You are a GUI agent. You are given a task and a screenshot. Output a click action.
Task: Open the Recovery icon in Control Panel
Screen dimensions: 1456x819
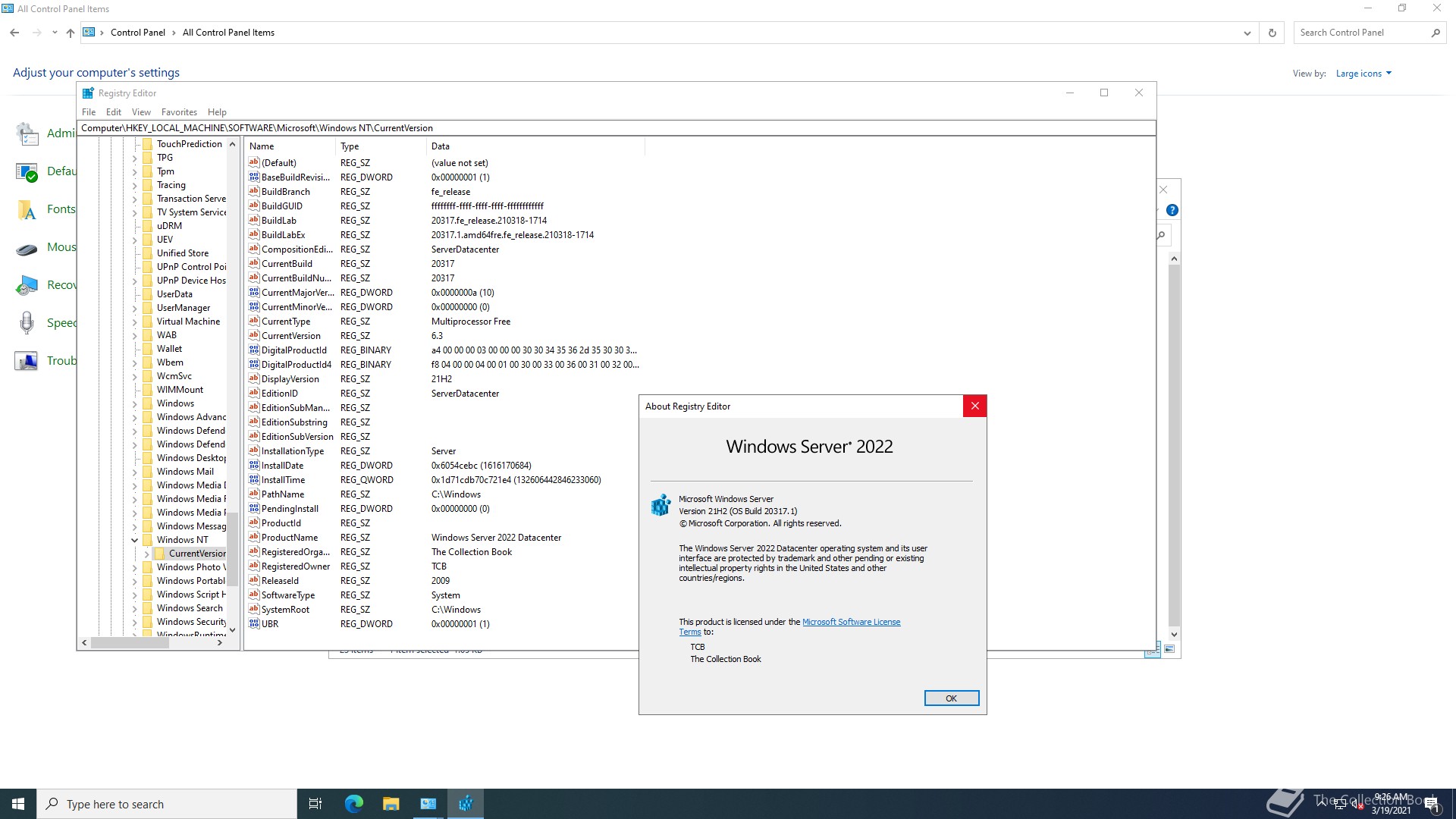(x=27, y=285)
